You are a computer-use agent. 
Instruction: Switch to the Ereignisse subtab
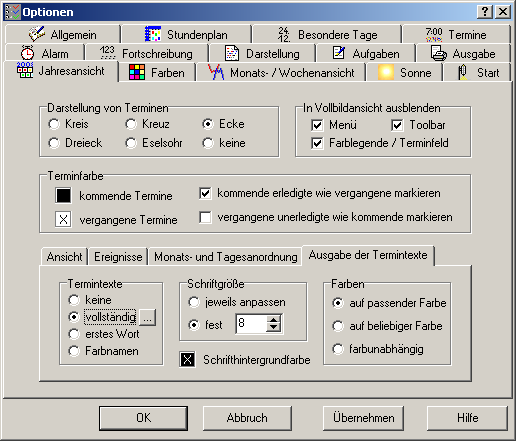[x=118, y=257]
